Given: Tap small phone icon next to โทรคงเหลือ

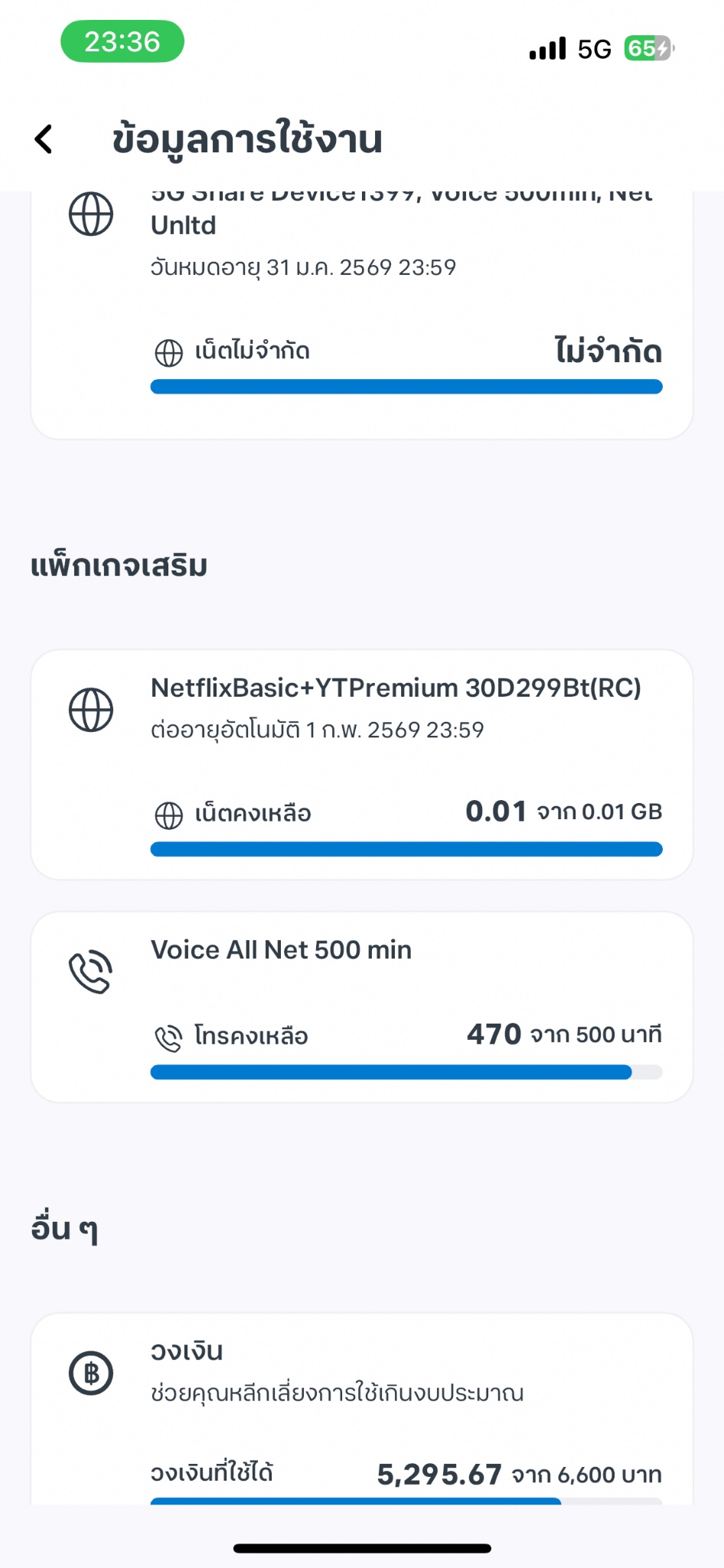Looking at the screenshot, I should 168,1037.
